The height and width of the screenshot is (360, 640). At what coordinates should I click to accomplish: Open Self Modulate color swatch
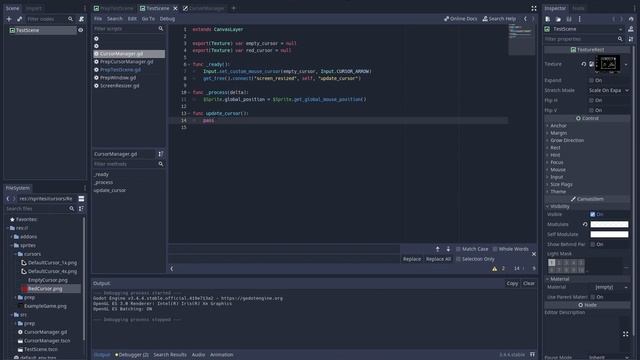pyautogui.click(x=609, y=234)
